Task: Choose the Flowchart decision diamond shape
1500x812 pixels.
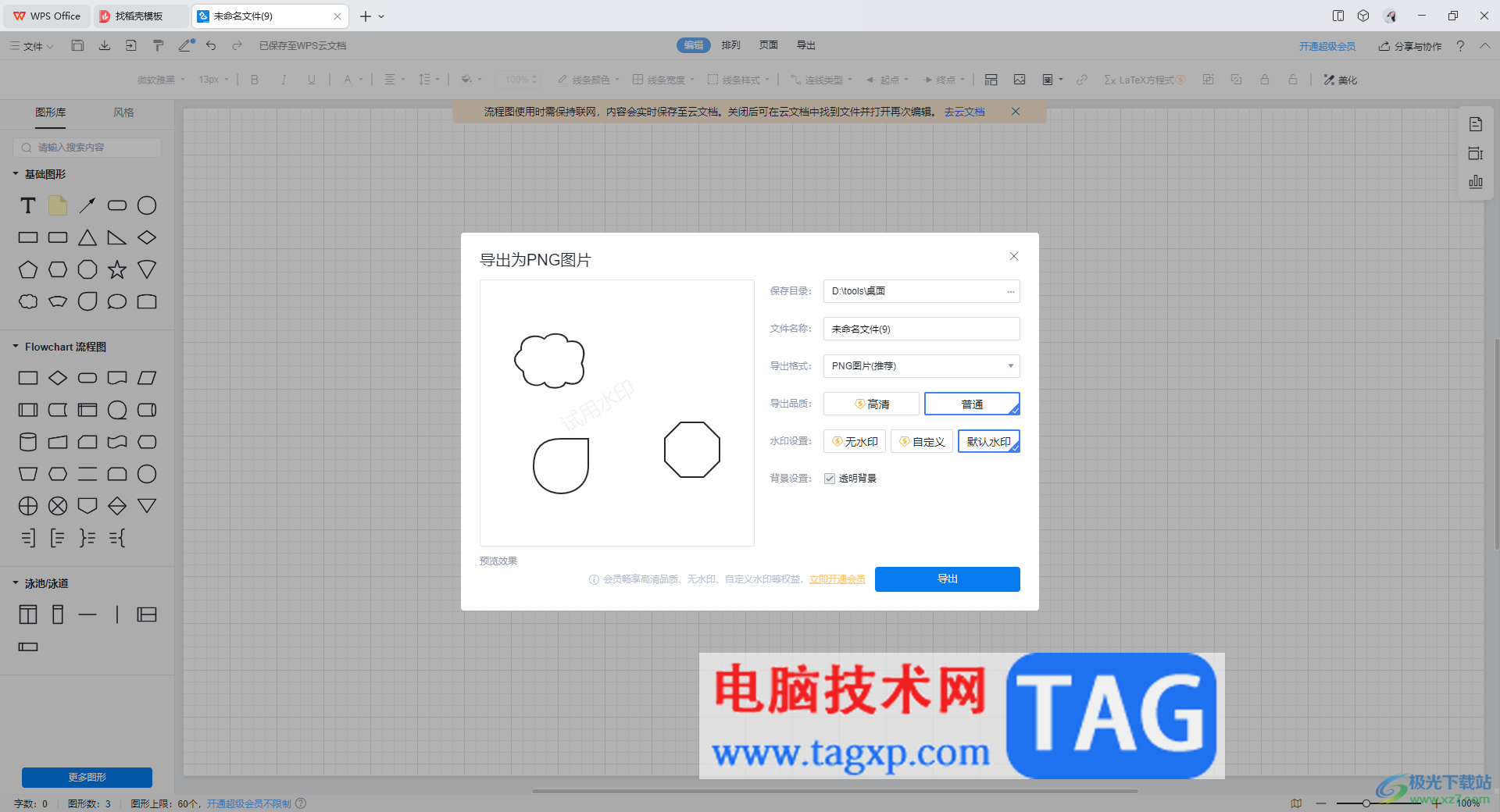Action: point(58,378)
